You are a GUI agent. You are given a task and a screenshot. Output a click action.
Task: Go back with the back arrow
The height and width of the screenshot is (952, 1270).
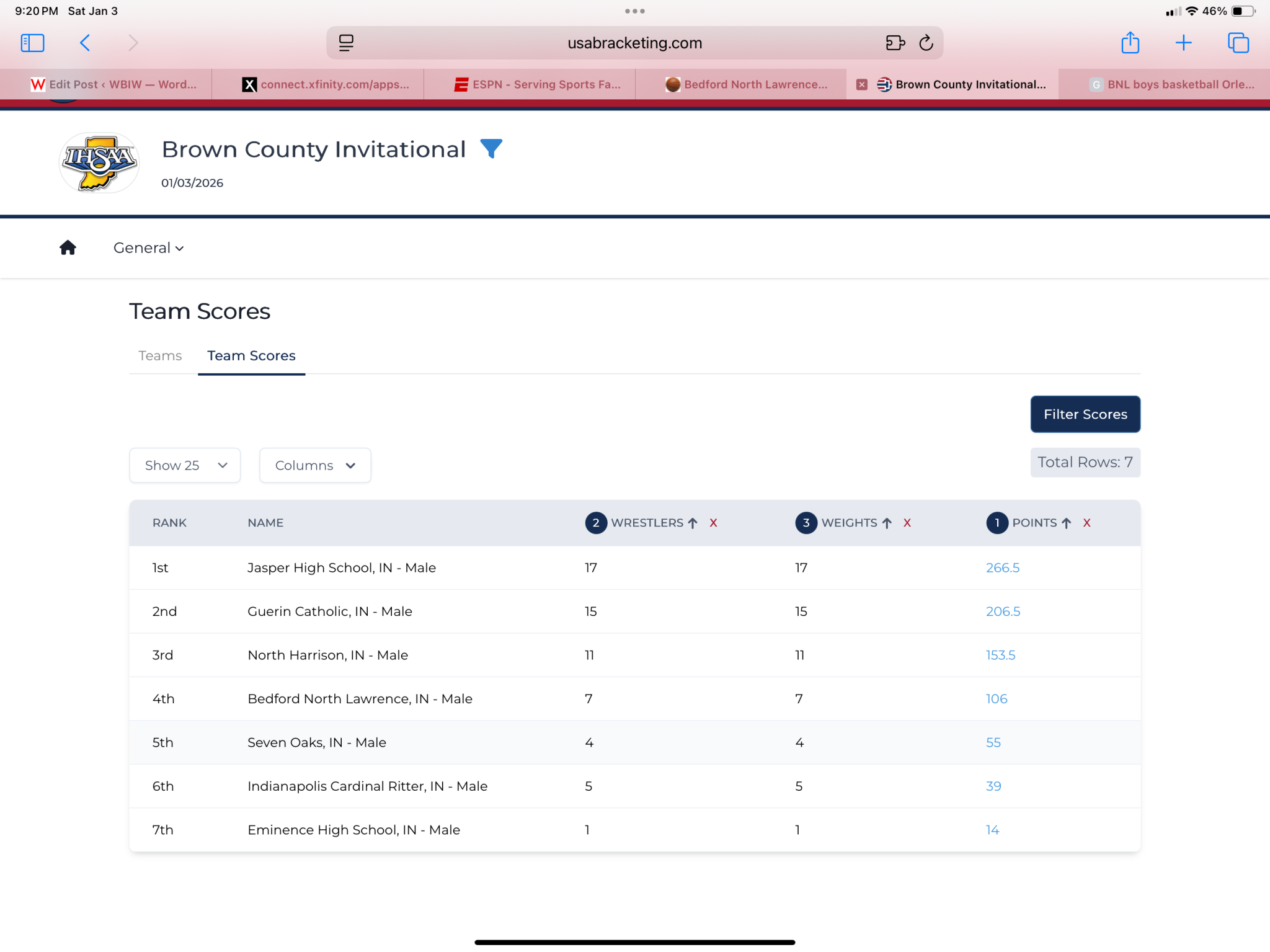point(86,43)
